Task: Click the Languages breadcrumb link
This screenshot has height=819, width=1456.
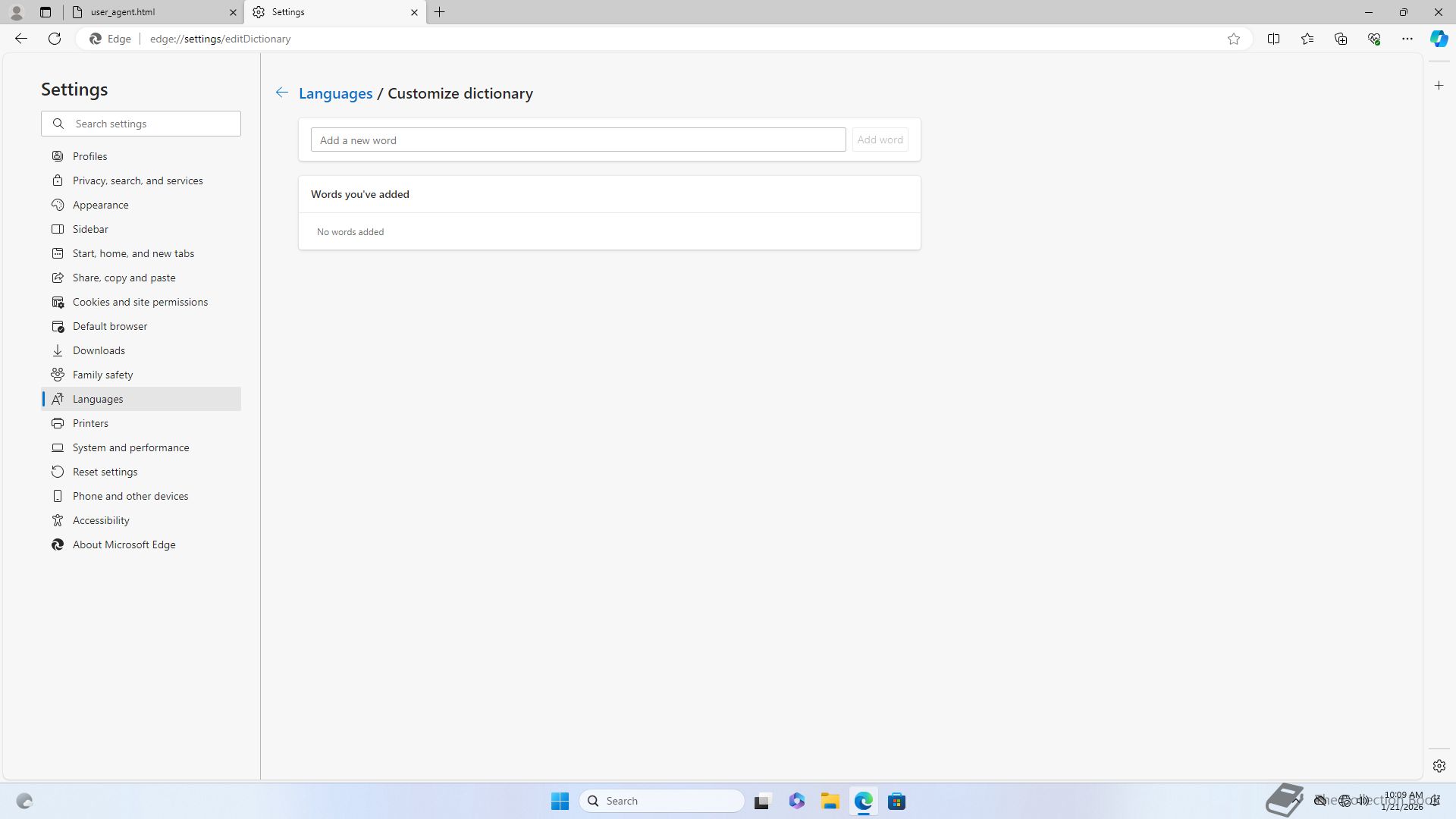Action: [x=335, y=93]
